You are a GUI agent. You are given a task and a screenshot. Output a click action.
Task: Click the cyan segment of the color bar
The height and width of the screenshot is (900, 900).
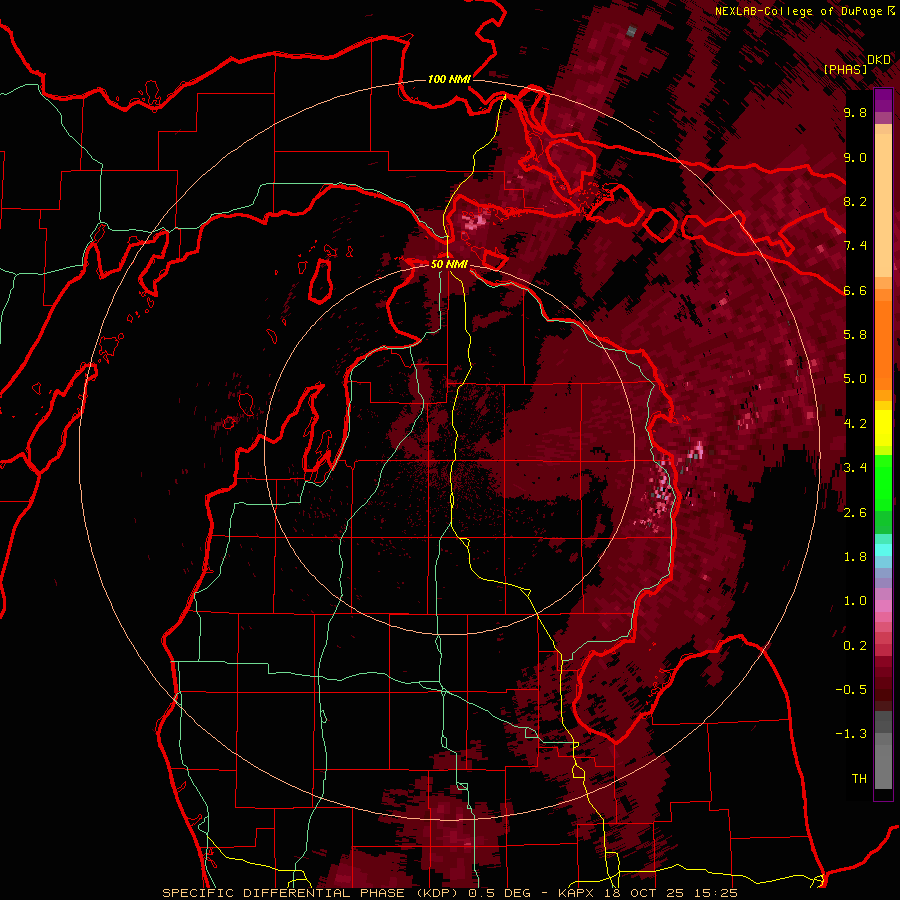(883, 550)
